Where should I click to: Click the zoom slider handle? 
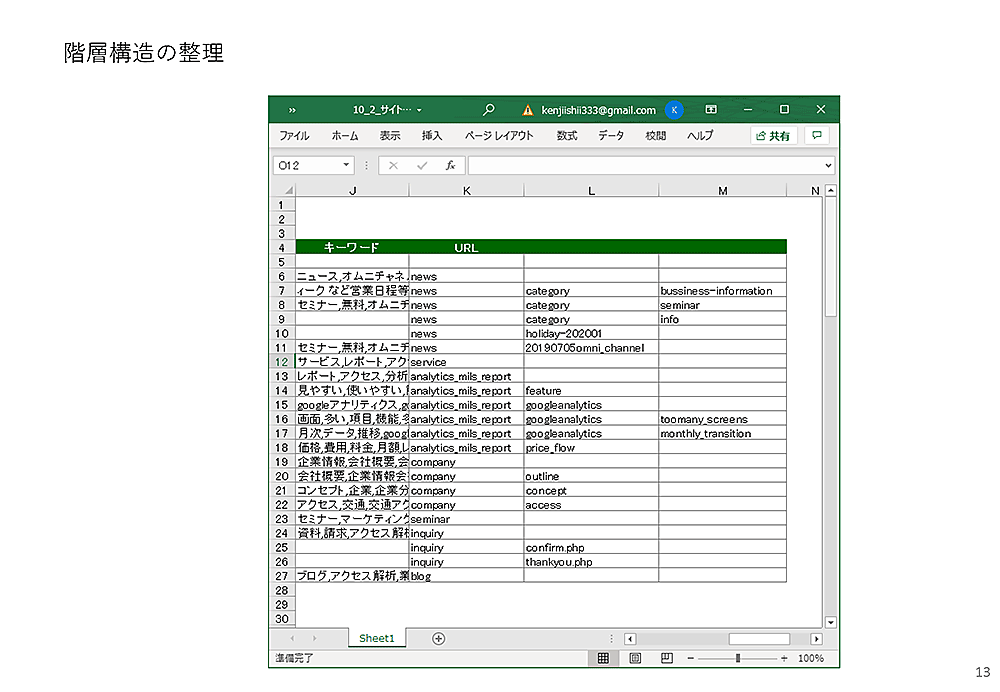pyautogui.click(x=738, y=658)
